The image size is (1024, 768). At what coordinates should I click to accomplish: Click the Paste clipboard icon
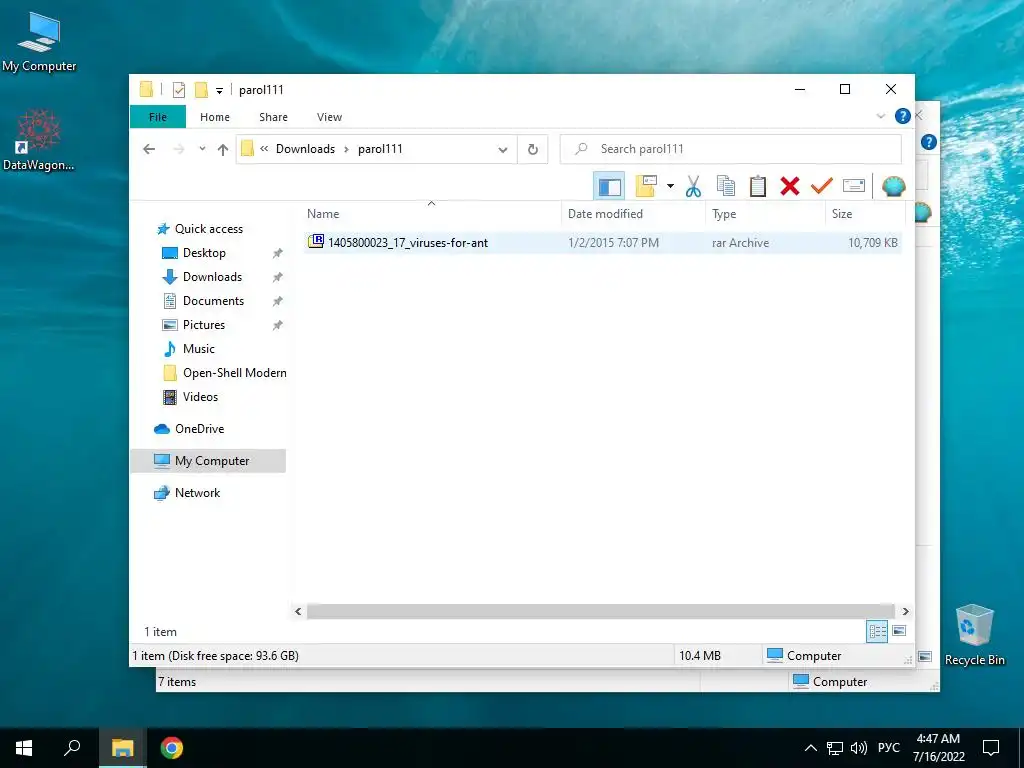click(x=758, y=187)
